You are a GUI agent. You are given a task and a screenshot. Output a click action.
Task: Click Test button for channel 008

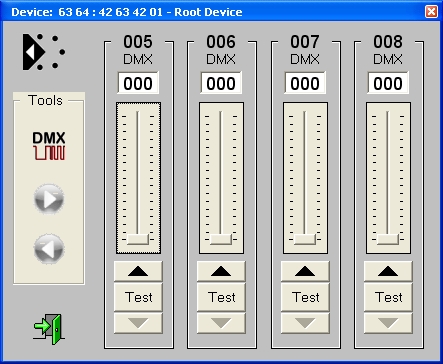tap(388, 297)
